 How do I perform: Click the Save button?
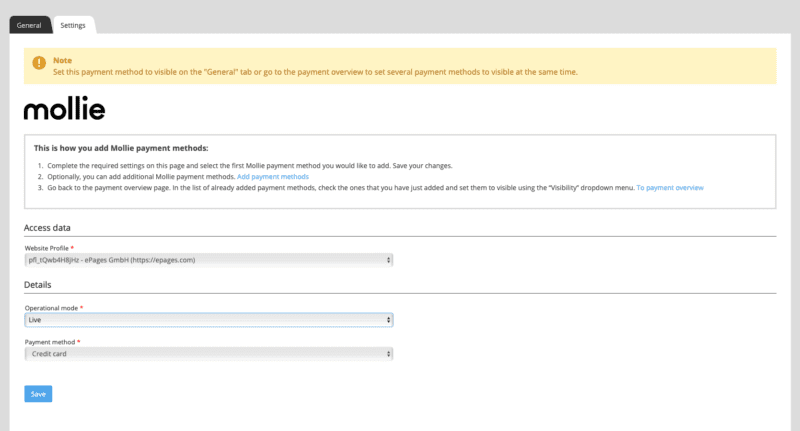click(x=38, y=394)
